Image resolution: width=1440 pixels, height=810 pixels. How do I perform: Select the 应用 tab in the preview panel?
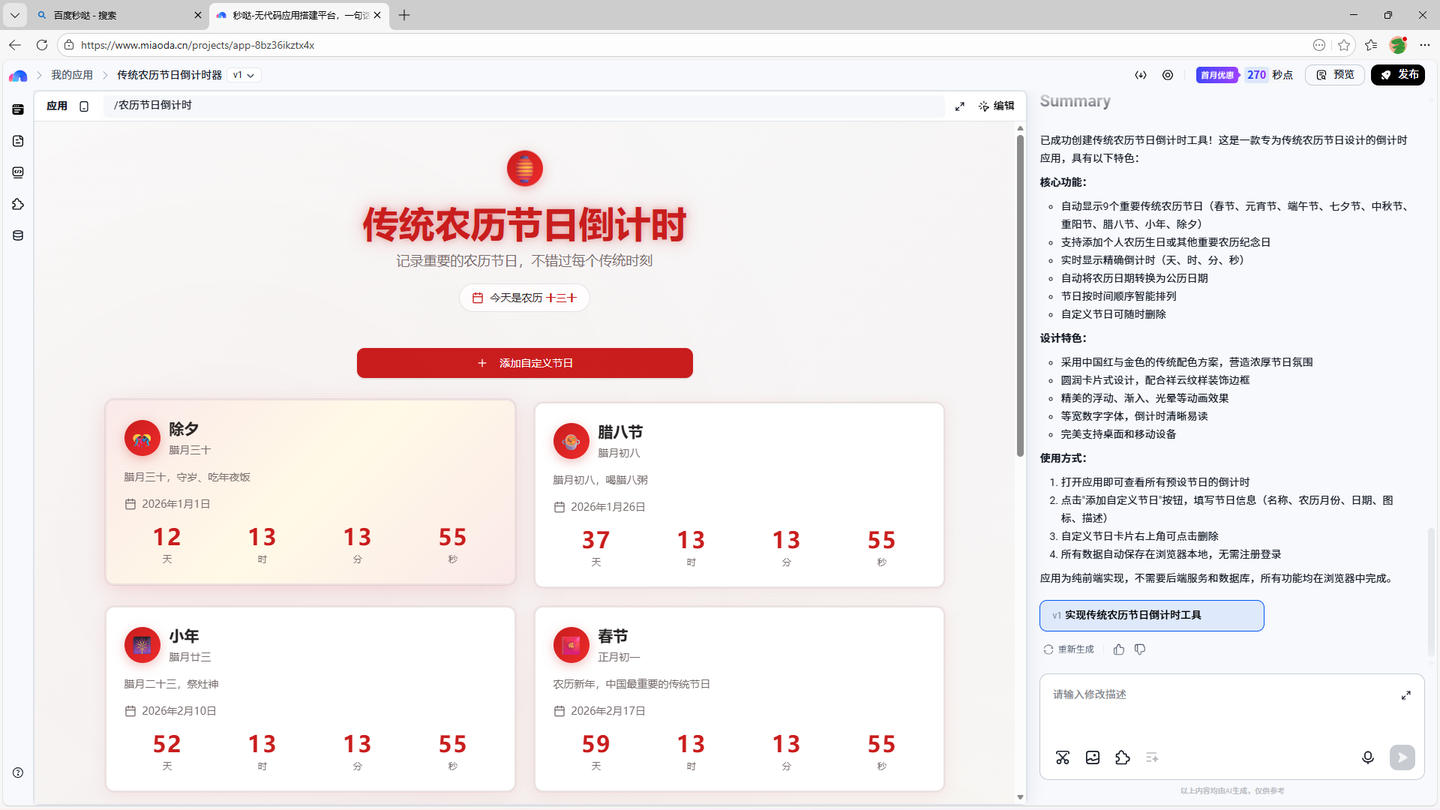(x=57, y=105)
